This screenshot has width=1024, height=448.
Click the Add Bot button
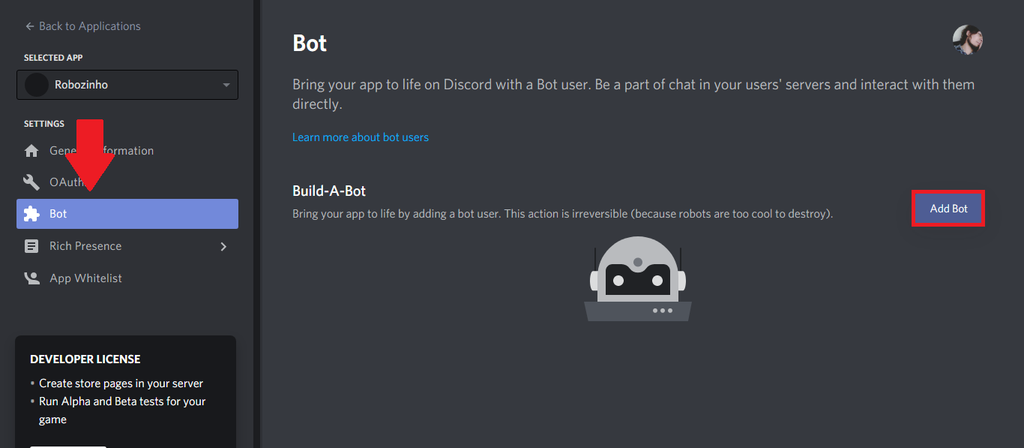click(948, 209)
